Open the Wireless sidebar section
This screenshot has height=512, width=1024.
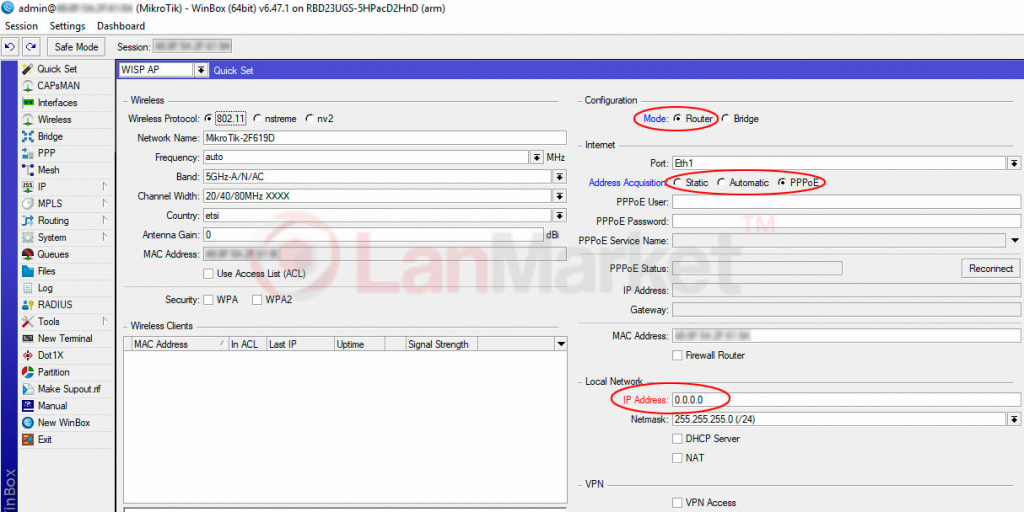tap(54, 120)
